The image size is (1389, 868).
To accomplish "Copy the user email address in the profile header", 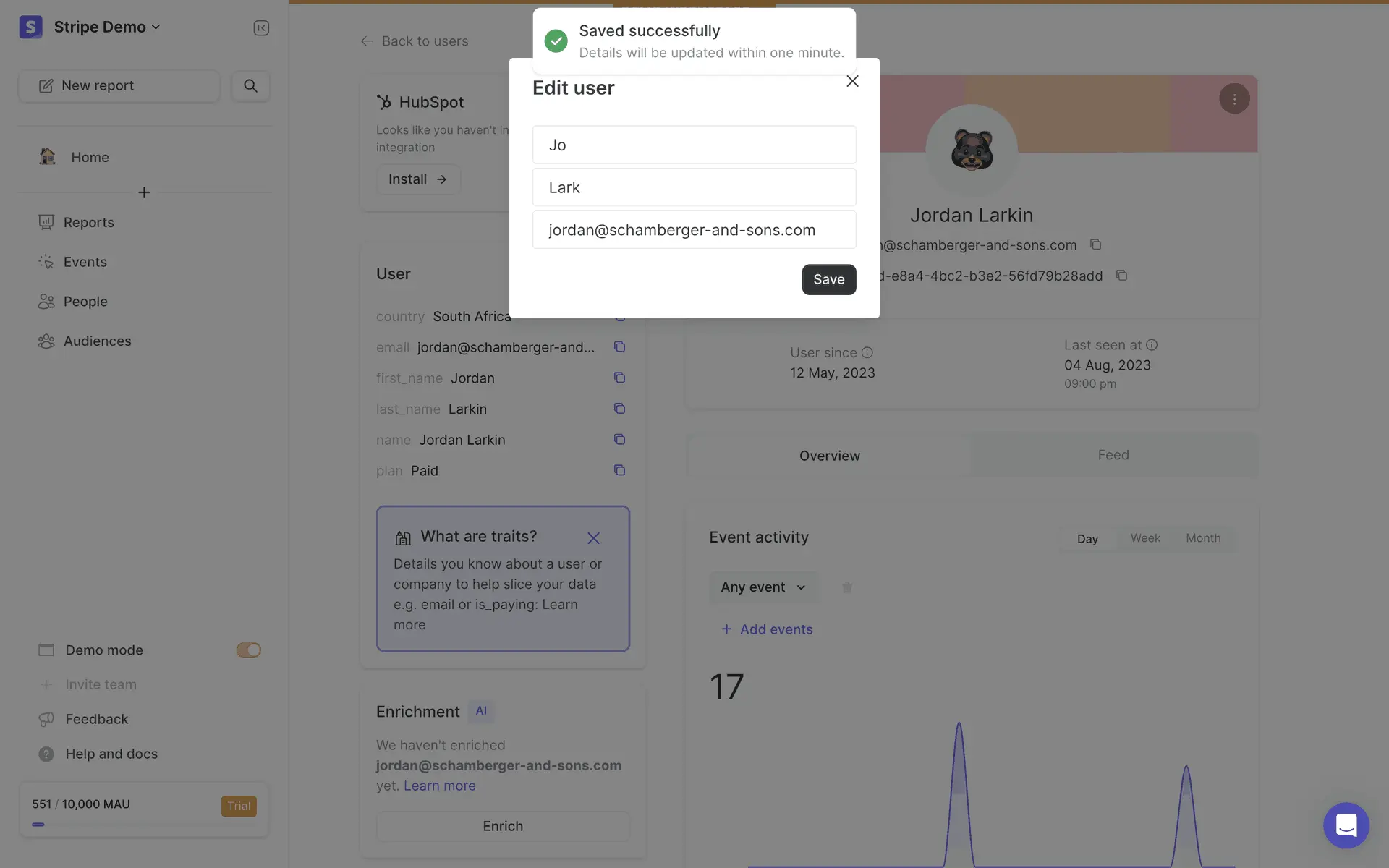I will point(1095,244).
